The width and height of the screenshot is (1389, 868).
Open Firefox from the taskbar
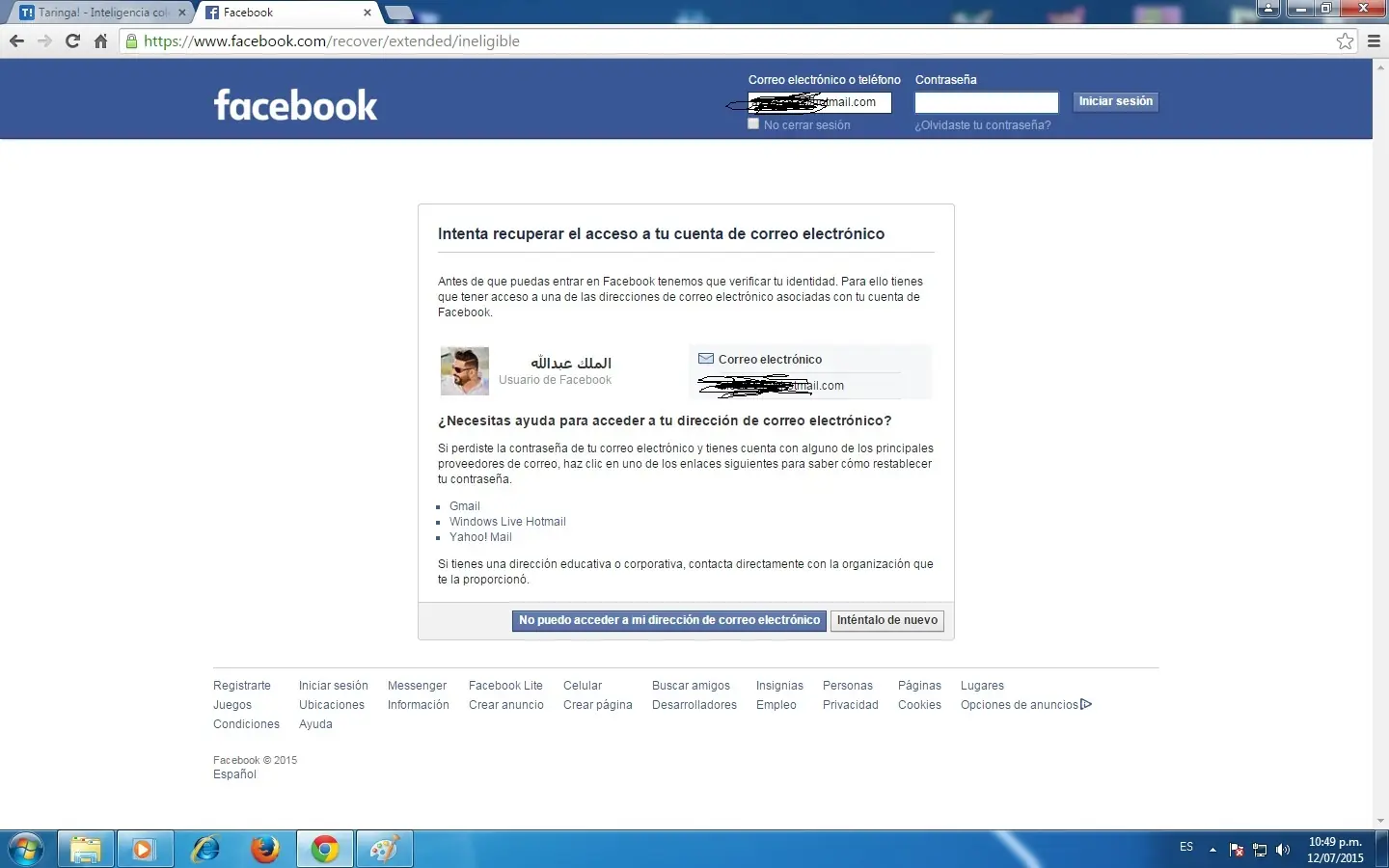264,850
